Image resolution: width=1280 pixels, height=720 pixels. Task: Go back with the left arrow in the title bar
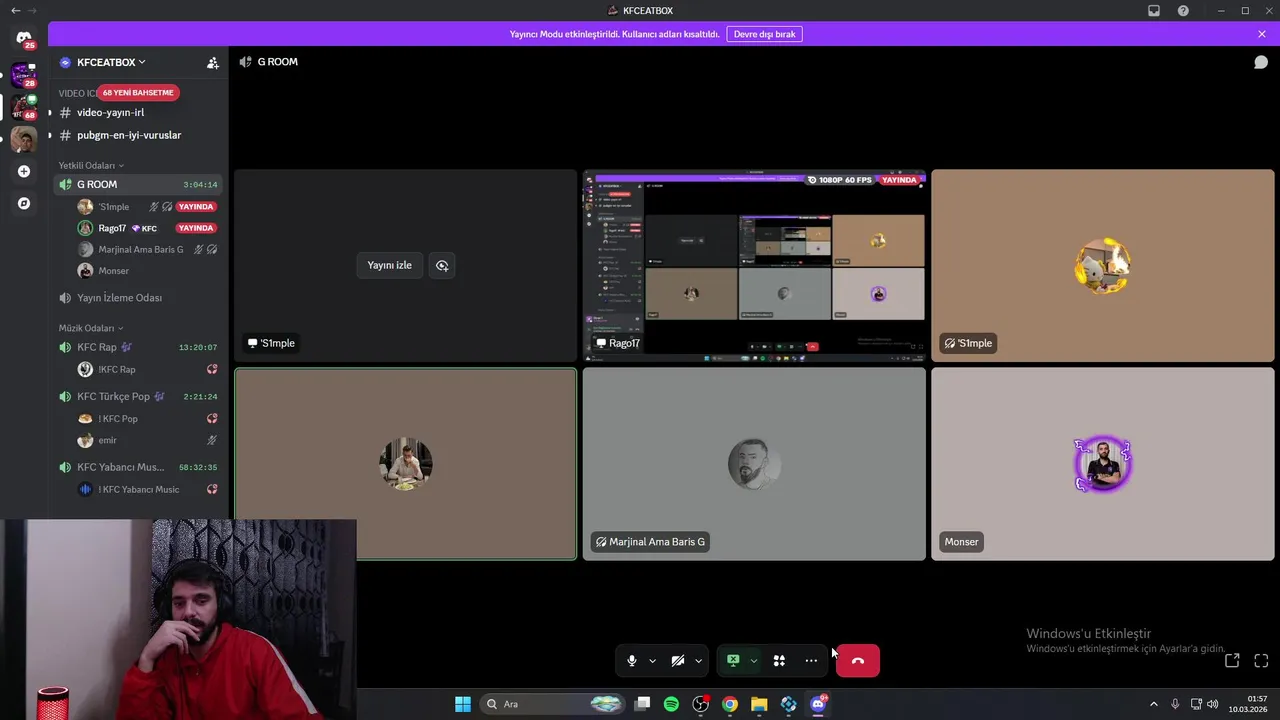(x=15, y=10)
